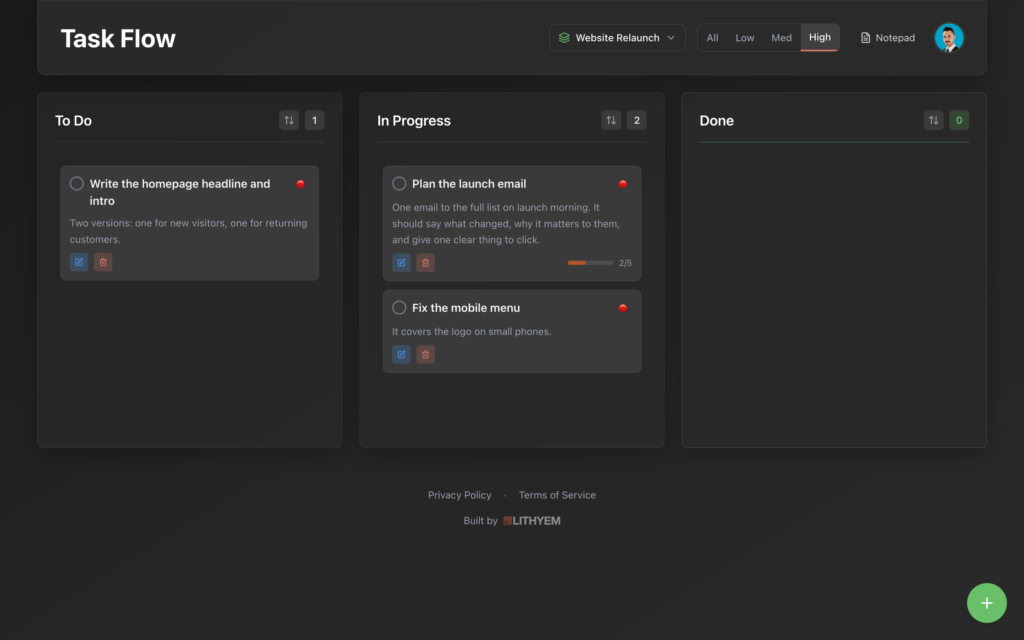Edit the Fix the mobile menu task

tap(401, 355)
